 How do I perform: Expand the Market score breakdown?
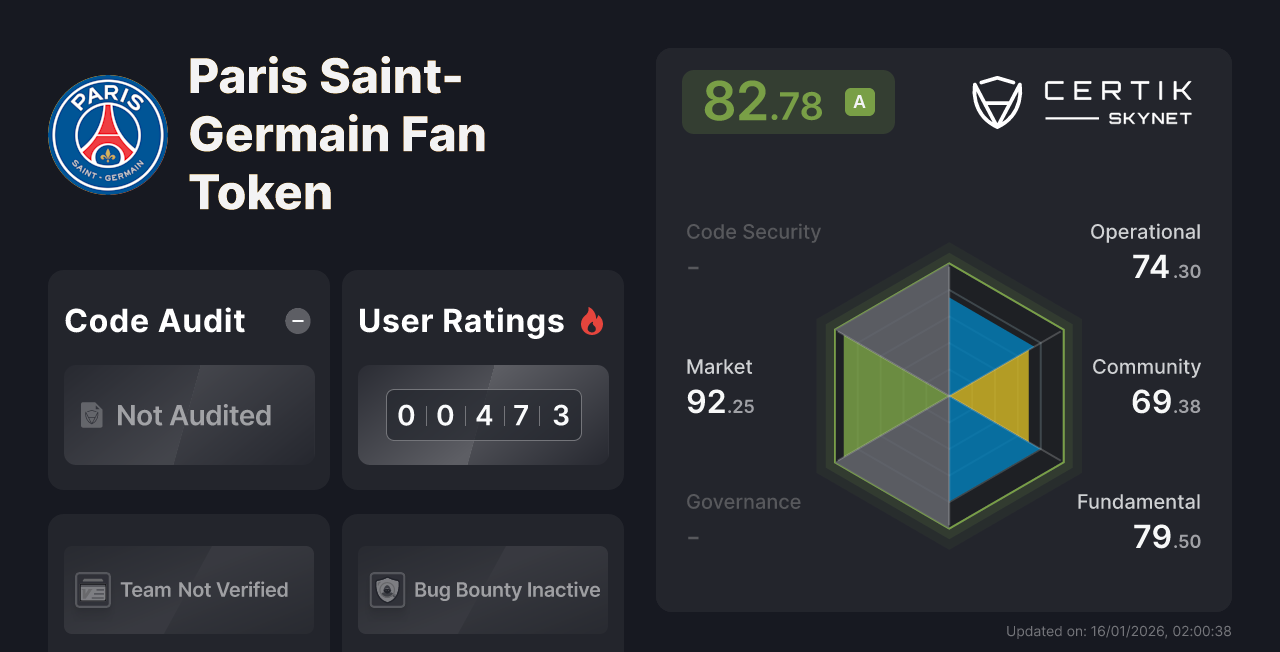tap(719, 366)
